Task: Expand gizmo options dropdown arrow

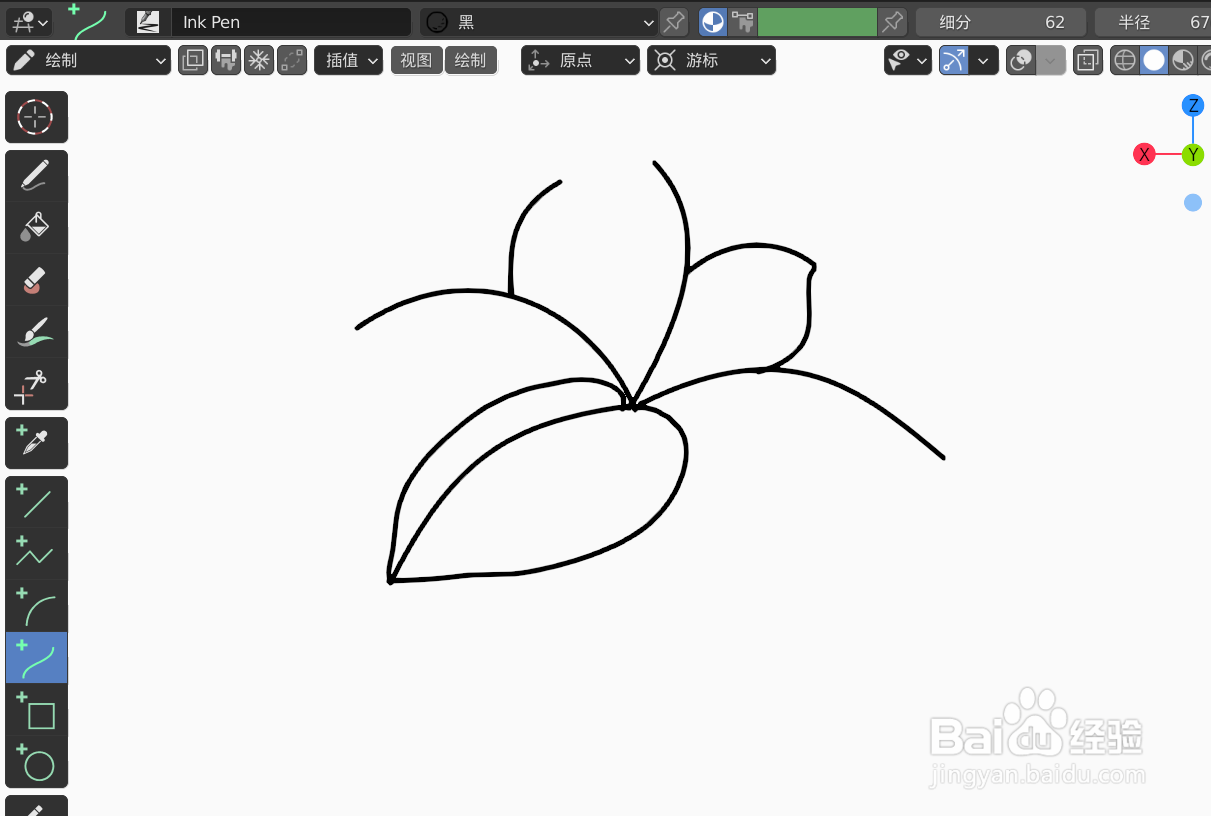Action: coord(984,60)
